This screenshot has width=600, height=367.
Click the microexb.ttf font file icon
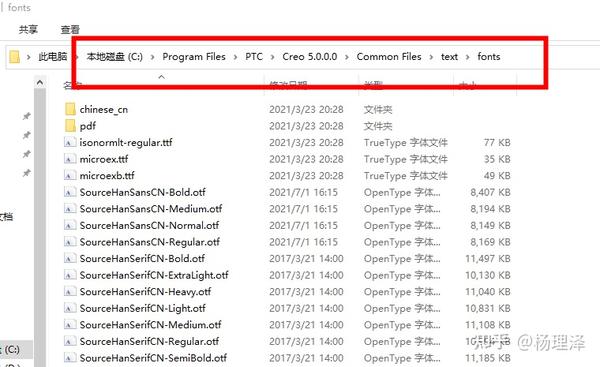(x=69, y=176)
